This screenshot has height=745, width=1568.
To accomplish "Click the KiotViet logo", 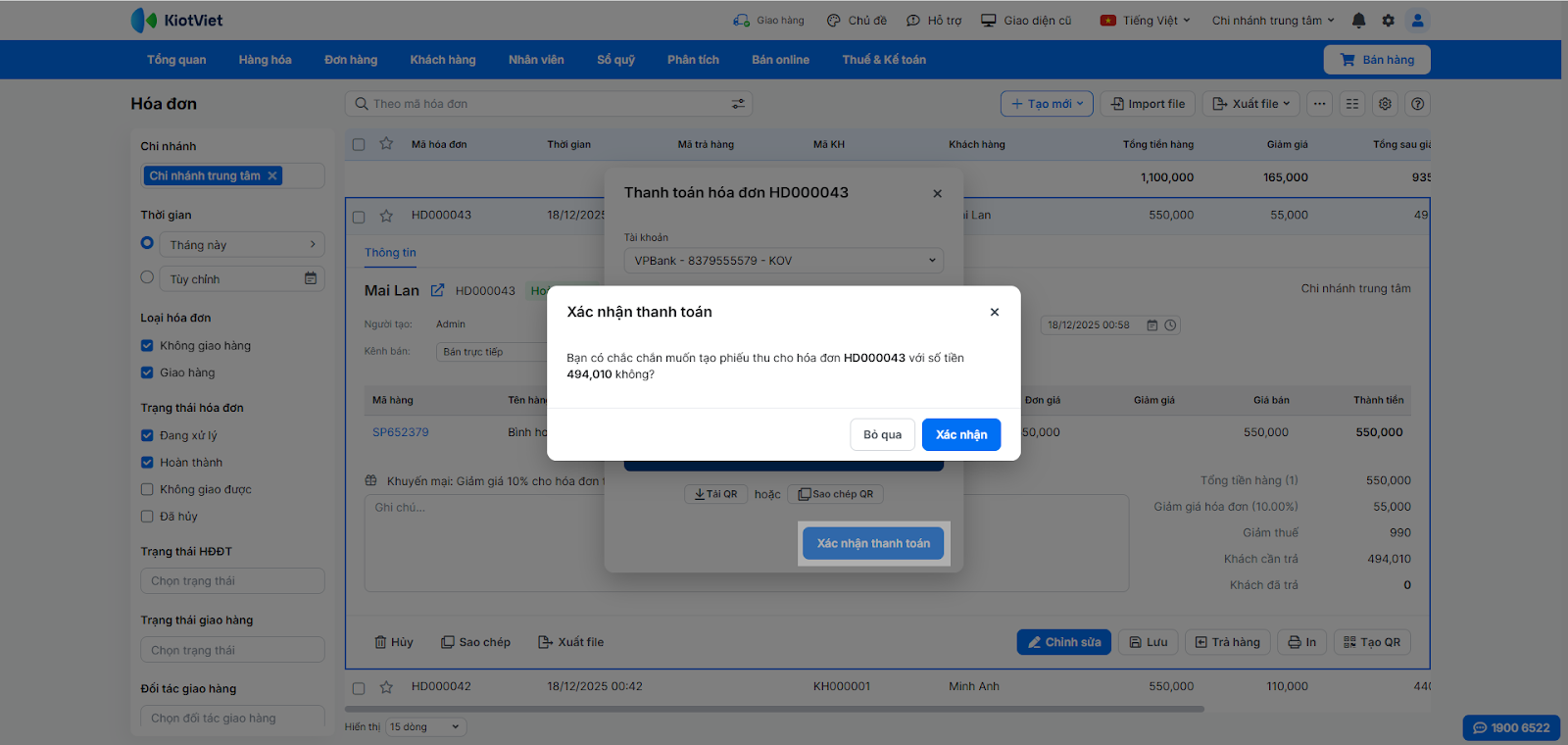I will pos(176,21).
